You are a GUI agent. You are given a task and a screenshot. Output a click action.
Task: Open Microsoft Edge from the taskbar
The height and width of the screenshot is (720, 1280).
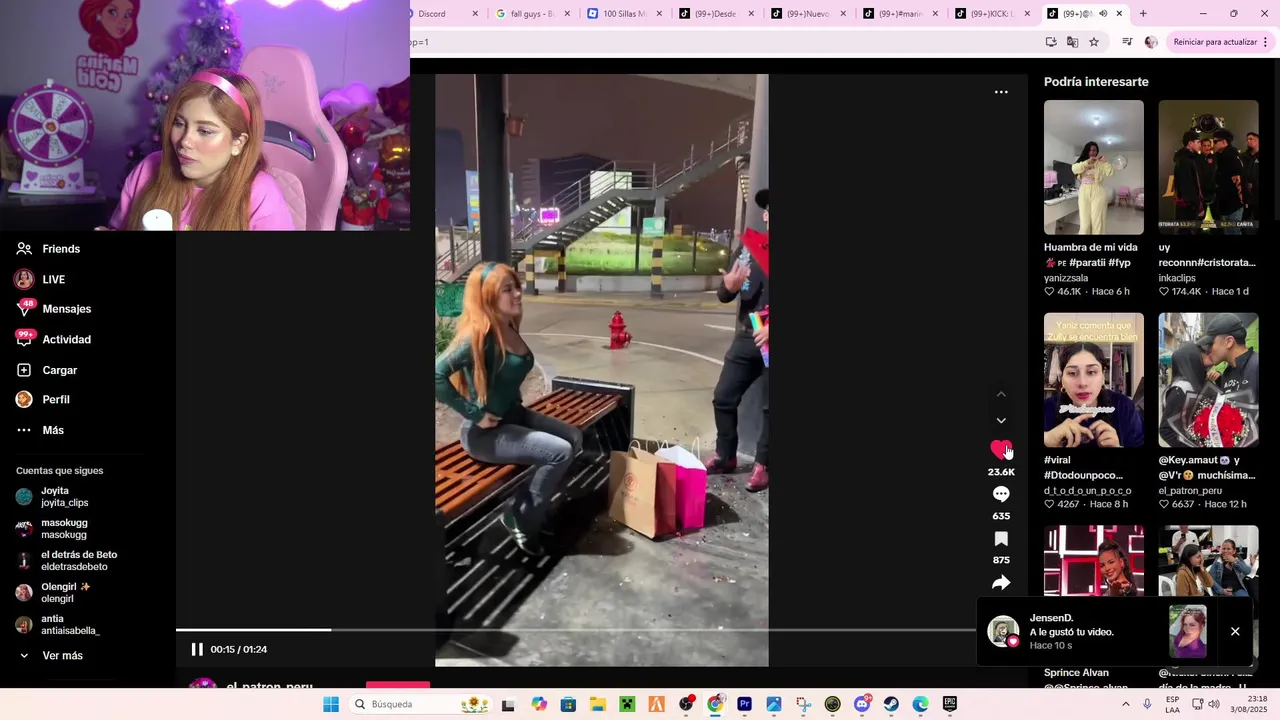point(920,704)
